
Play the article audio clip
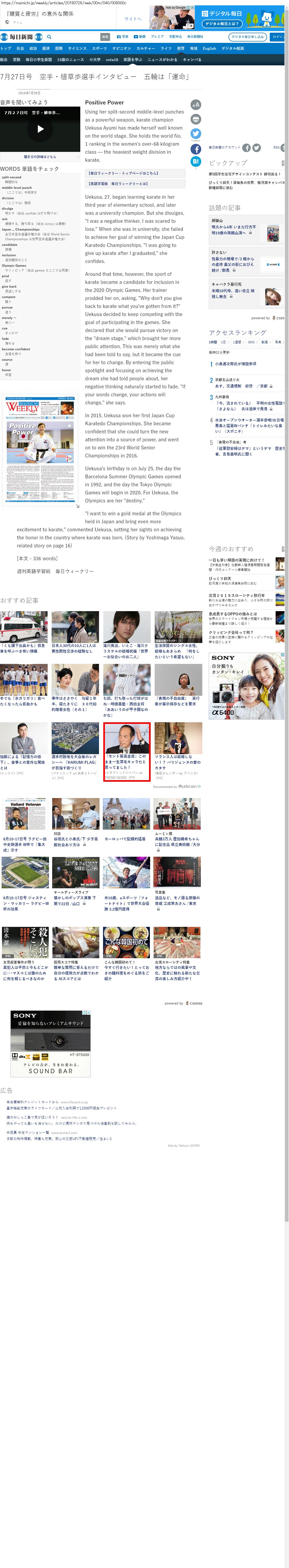[x=40, y=129]
